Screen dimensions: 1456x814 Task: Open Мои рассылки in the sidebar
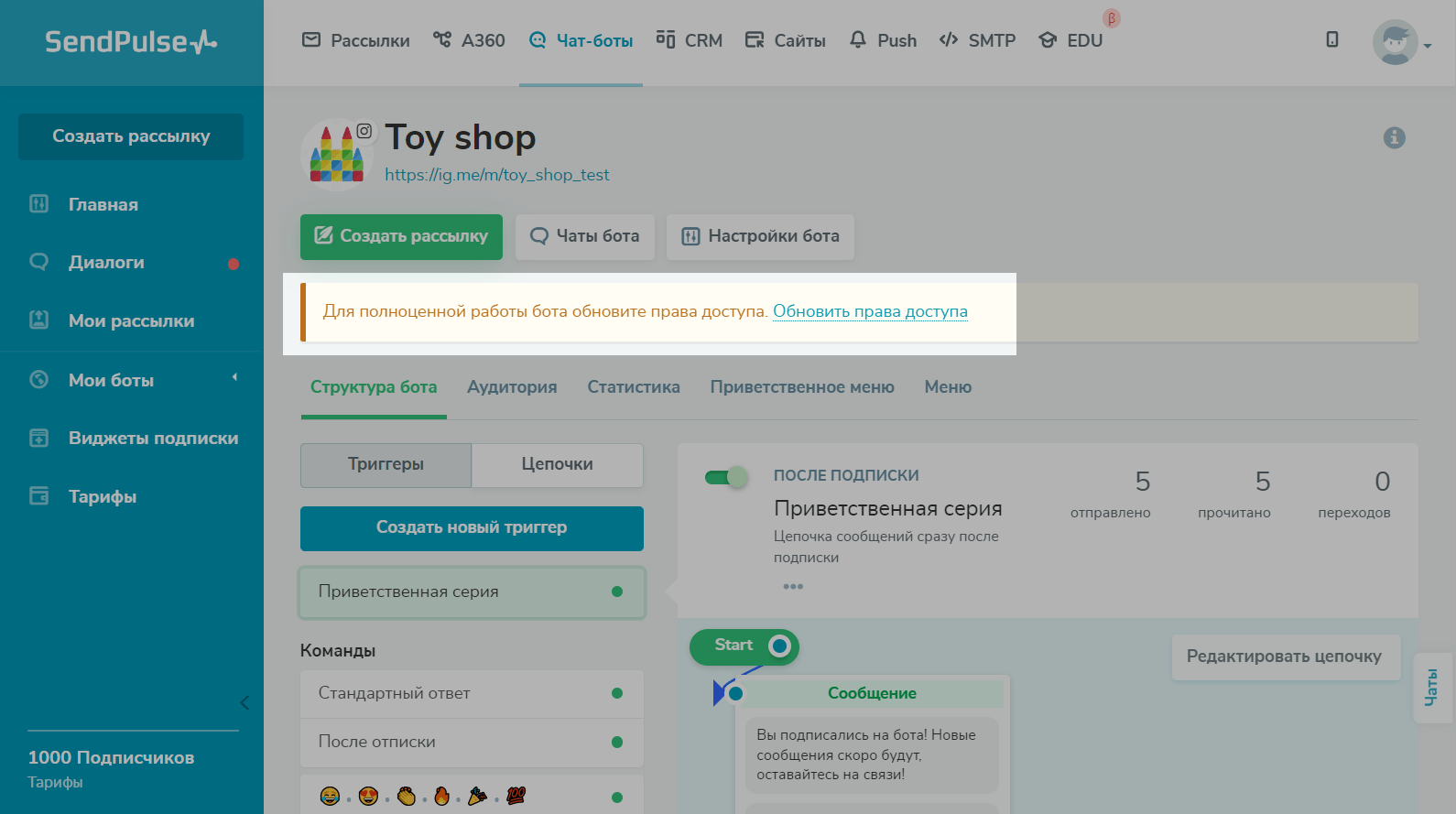pos(132,321)
